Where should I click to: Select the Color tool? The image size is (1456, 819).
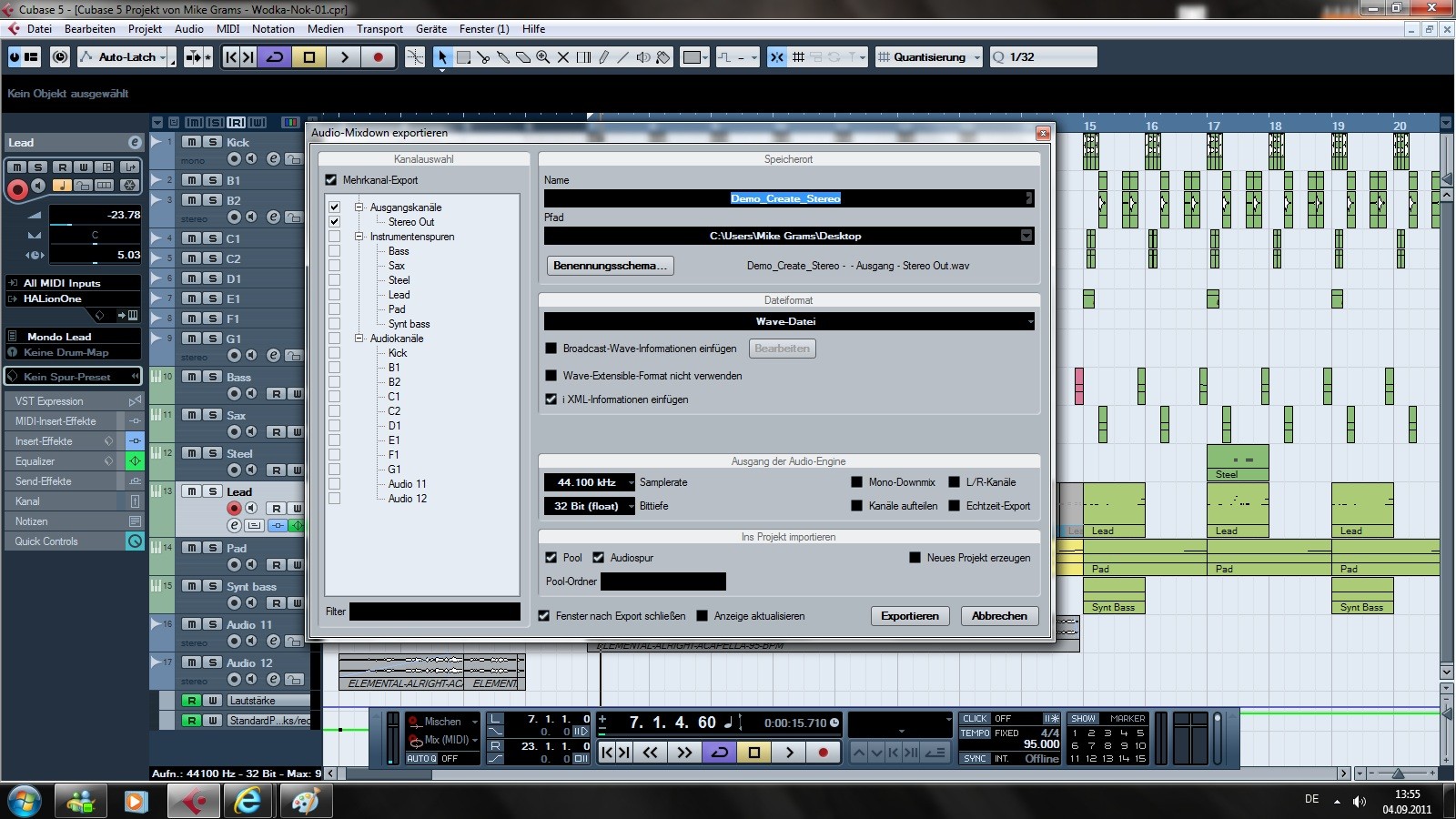(663, 57)
